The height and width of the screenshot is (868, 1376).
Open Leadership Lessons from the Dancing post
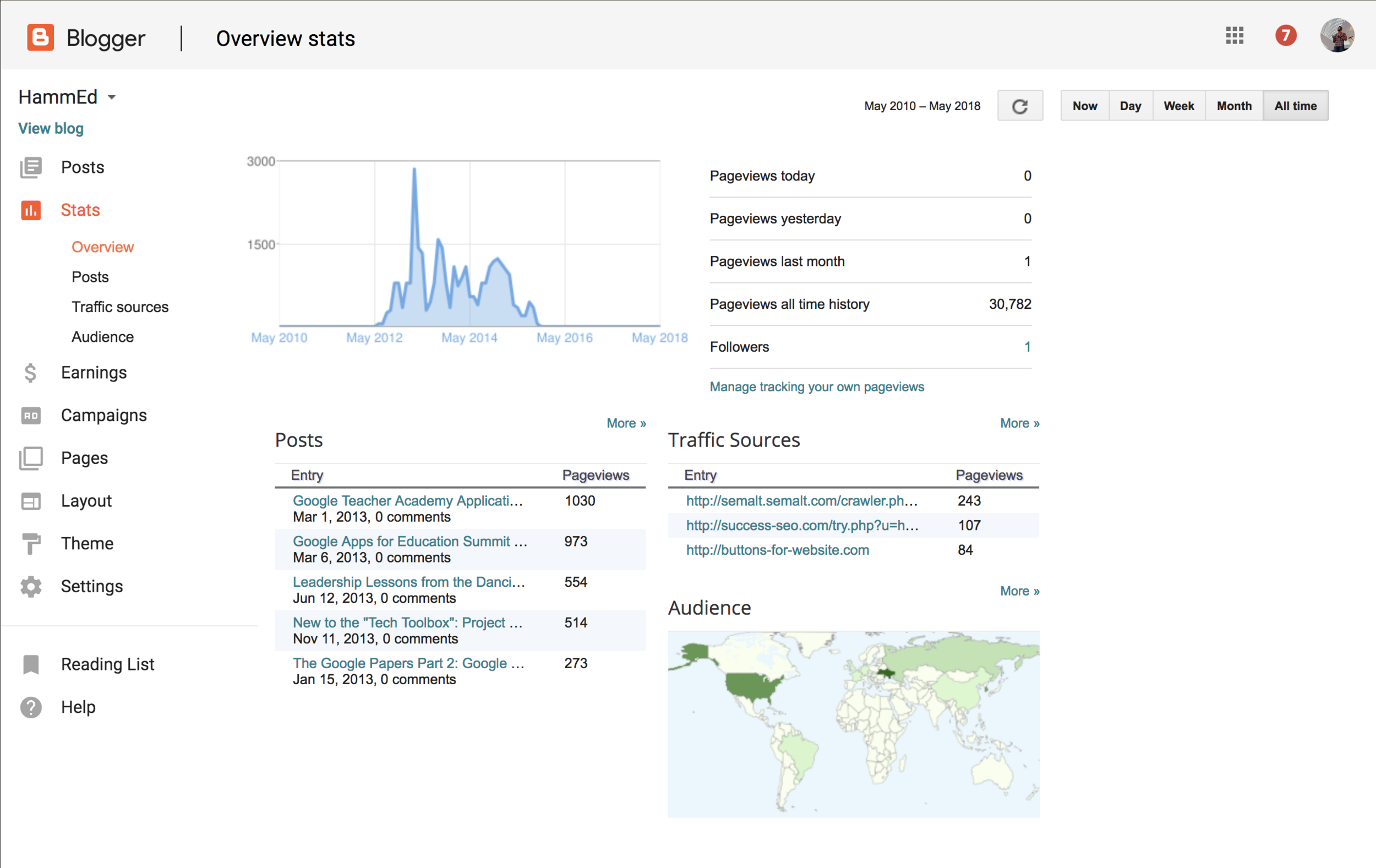[409, 582]
